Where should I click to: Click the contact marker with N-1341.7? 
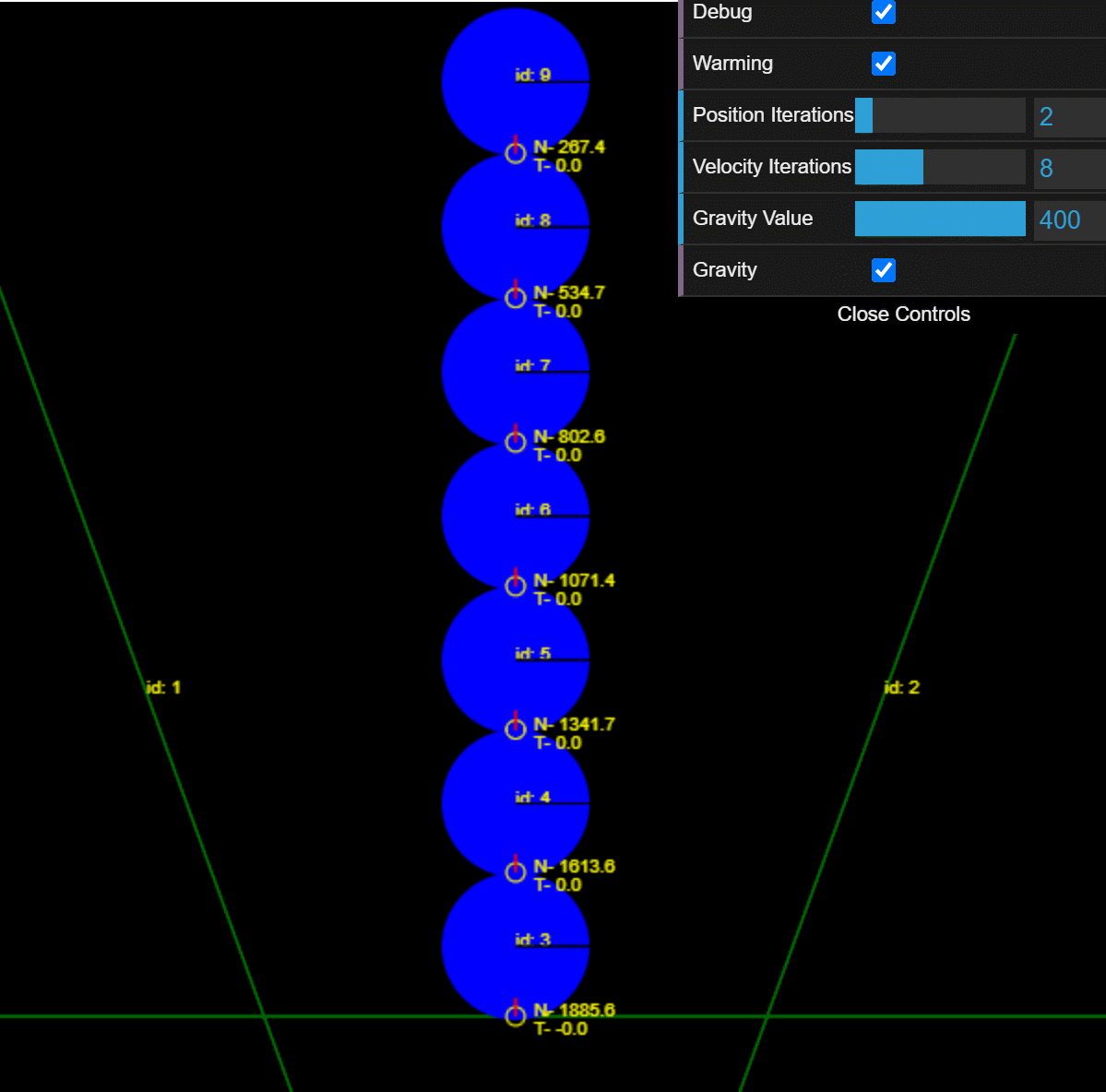(x=516, y=729)
